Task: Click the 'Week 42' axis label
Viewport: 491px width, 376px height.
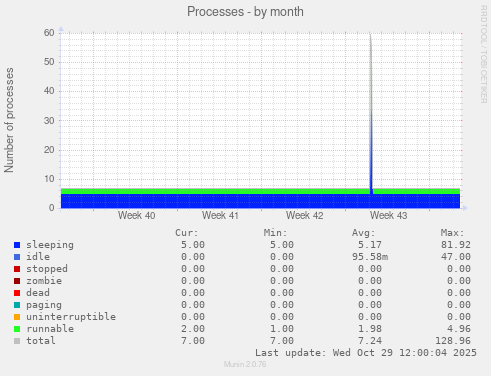Action: tap(304, 216)
